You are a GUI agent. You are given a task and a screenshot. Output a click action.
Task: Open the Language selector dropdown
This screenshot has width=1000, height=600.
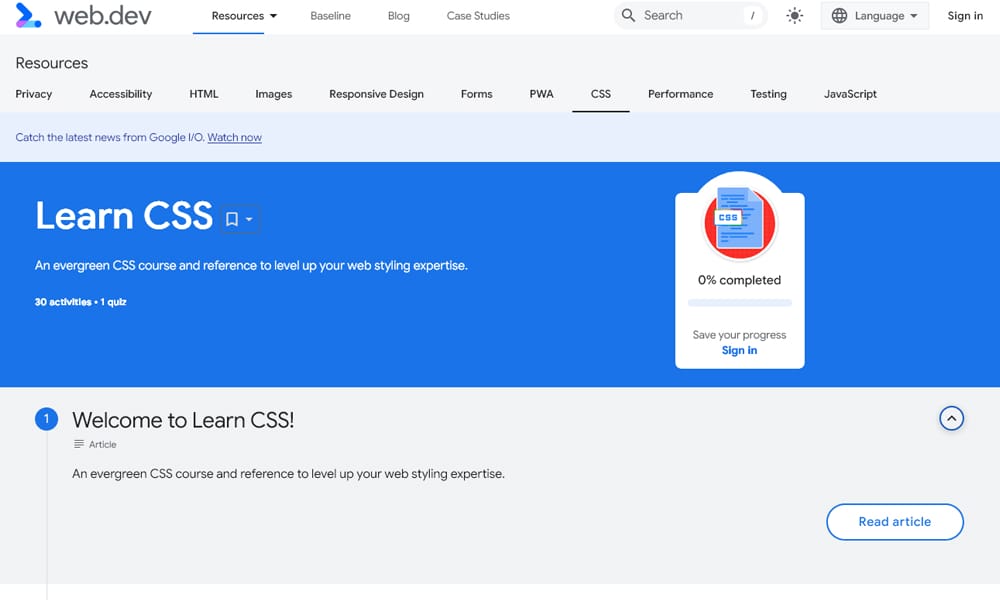click(875, 16)
